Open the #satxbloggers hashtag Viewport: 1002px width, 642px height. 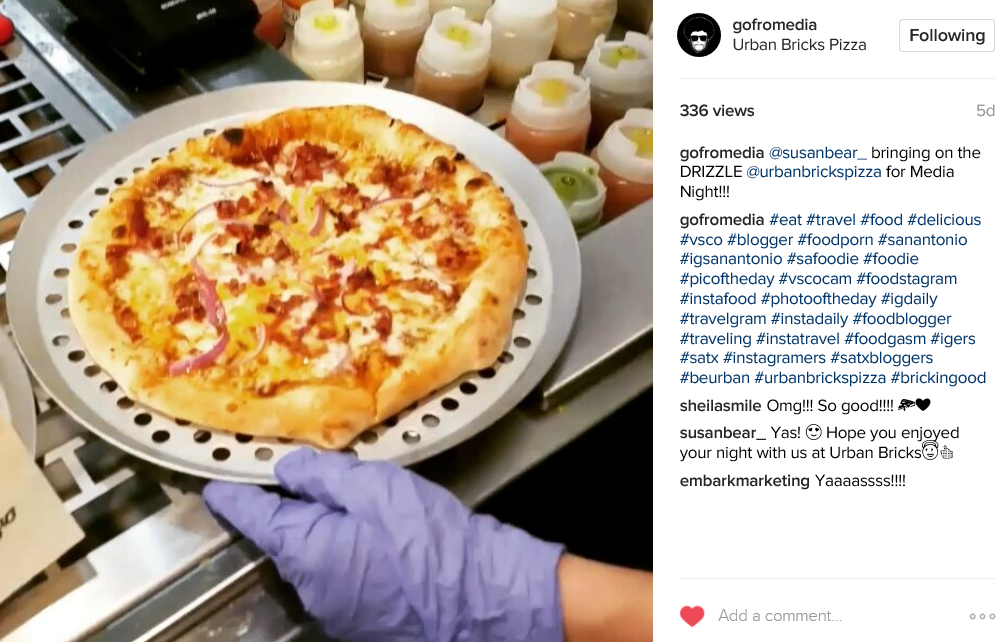click(881, 358)
